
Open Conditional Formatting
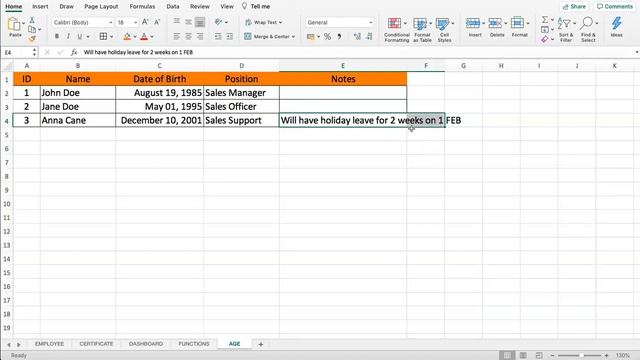tap(396, 30)
